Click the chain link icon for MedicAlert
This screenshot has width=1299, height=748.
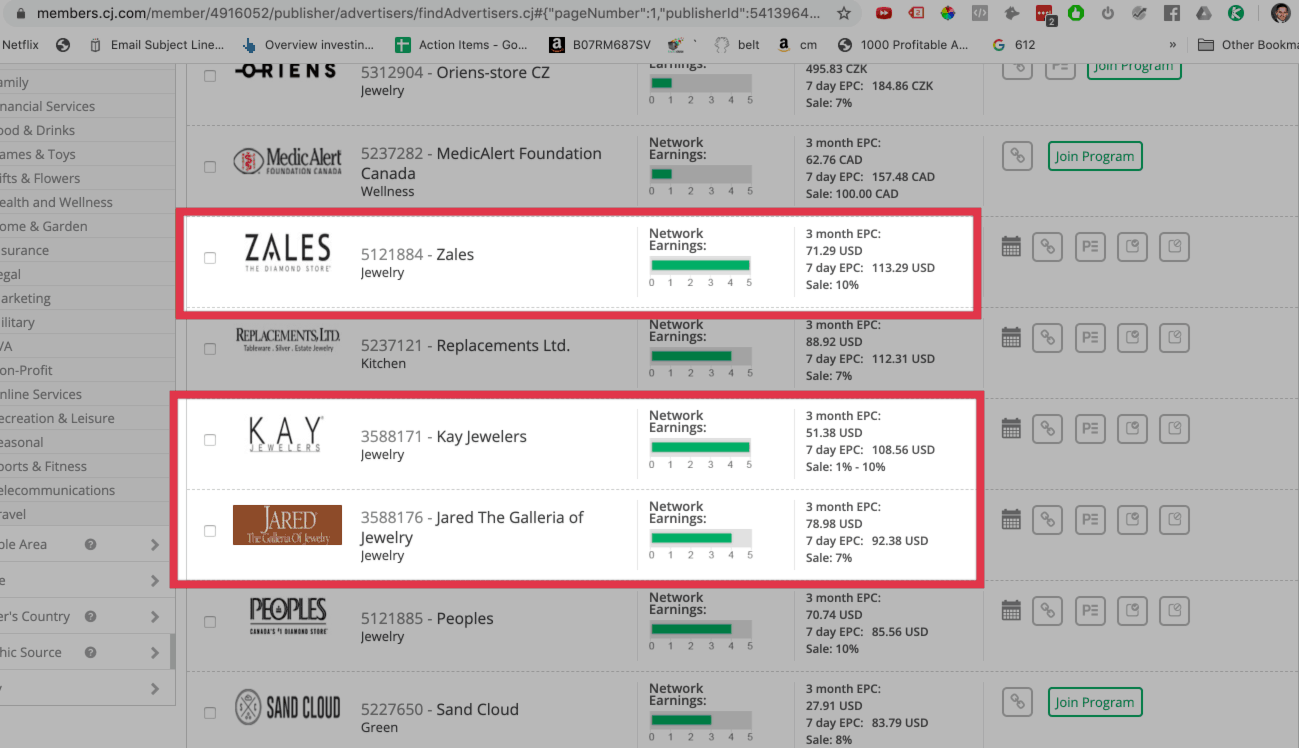tap(1017, 156)
